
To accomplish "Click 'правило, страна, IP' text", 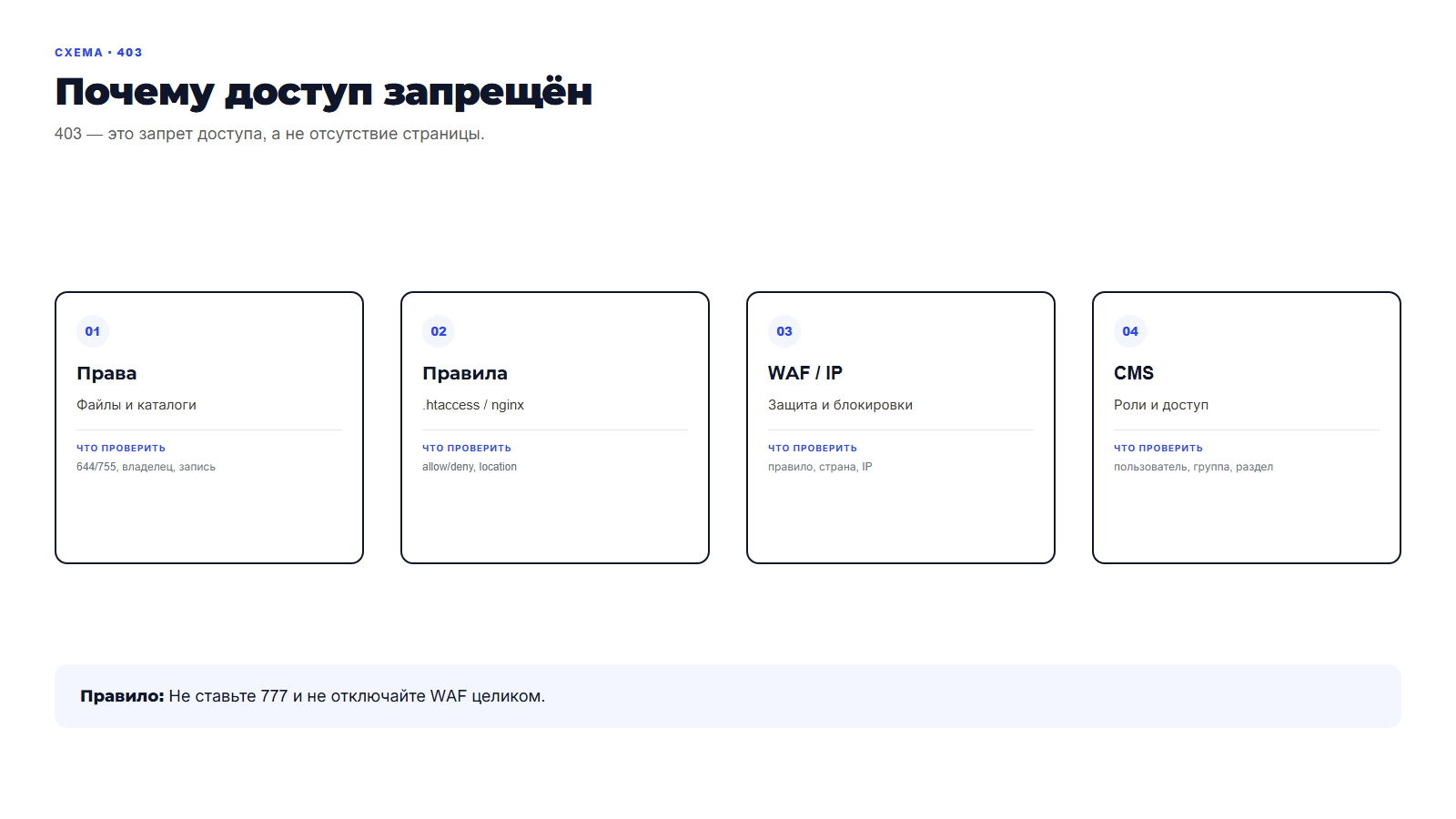I will point(820,467).
